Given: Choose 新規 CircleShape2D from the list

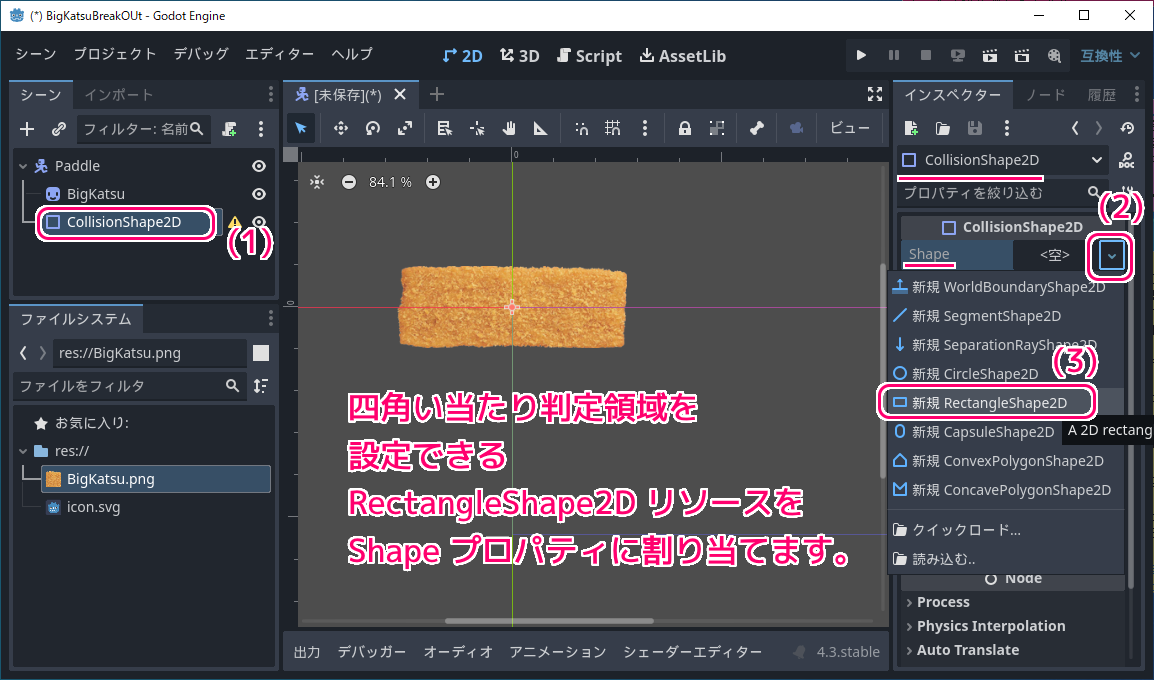Looking at the screenshot, I should click(1006, 374).
